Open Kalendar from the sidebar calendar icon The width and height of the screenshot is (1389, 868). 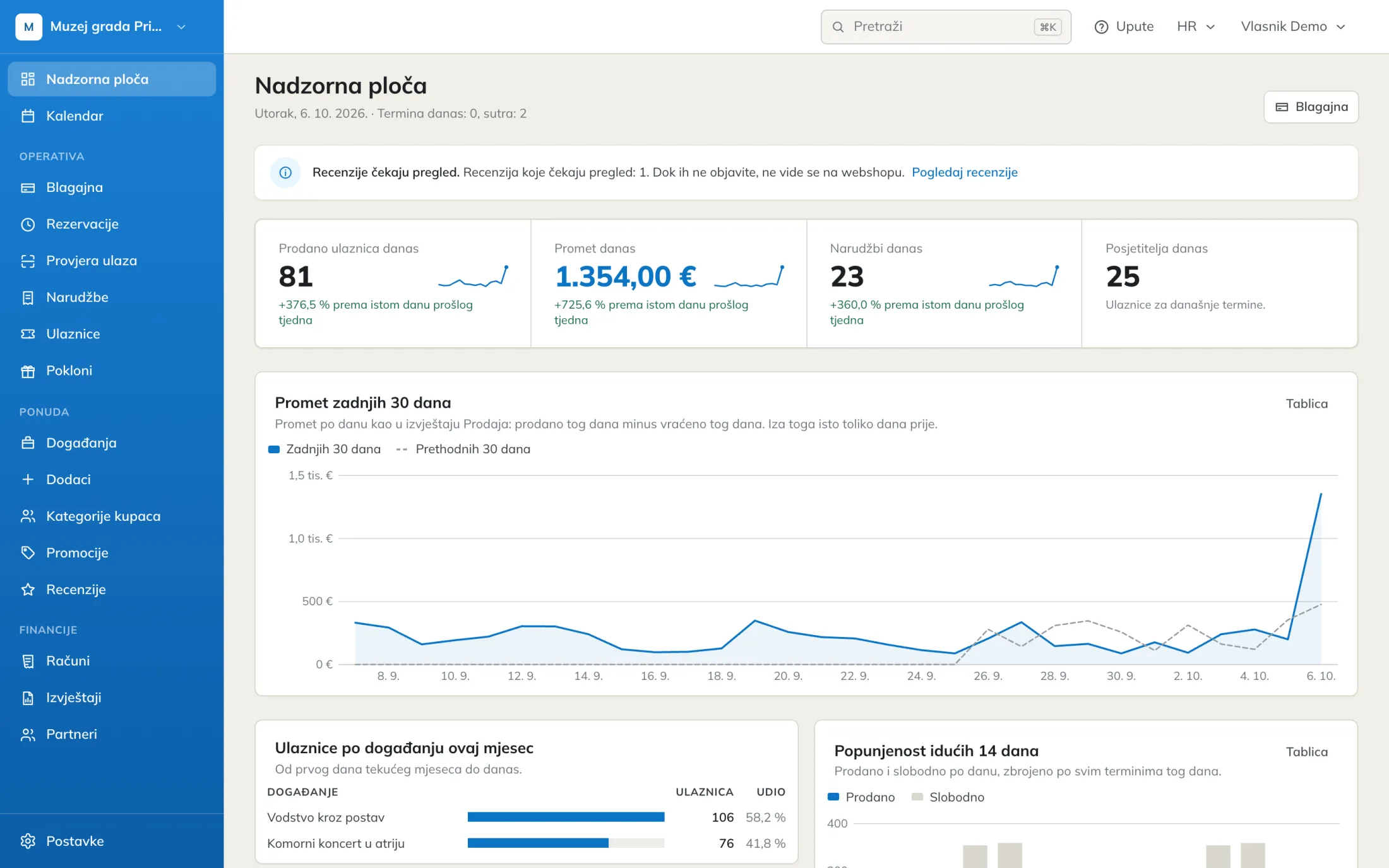(28, 116)
